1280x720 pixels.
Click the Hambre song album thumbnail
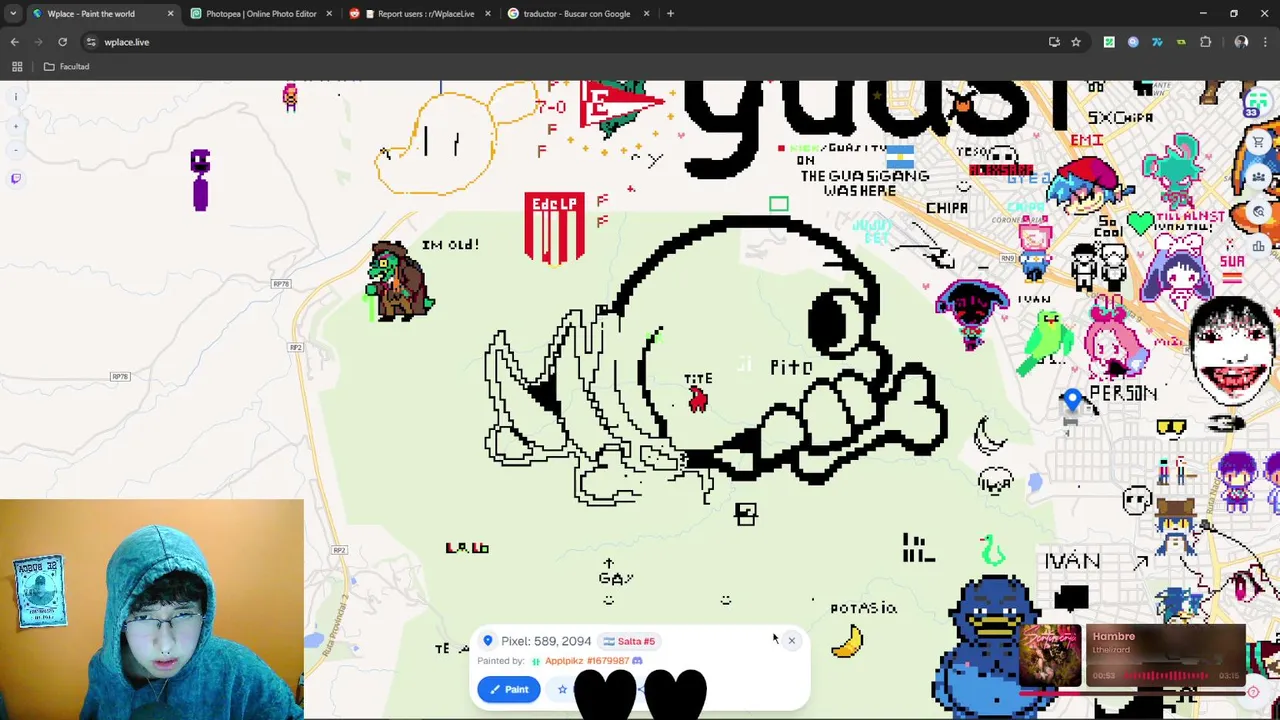click(1051, 655)
